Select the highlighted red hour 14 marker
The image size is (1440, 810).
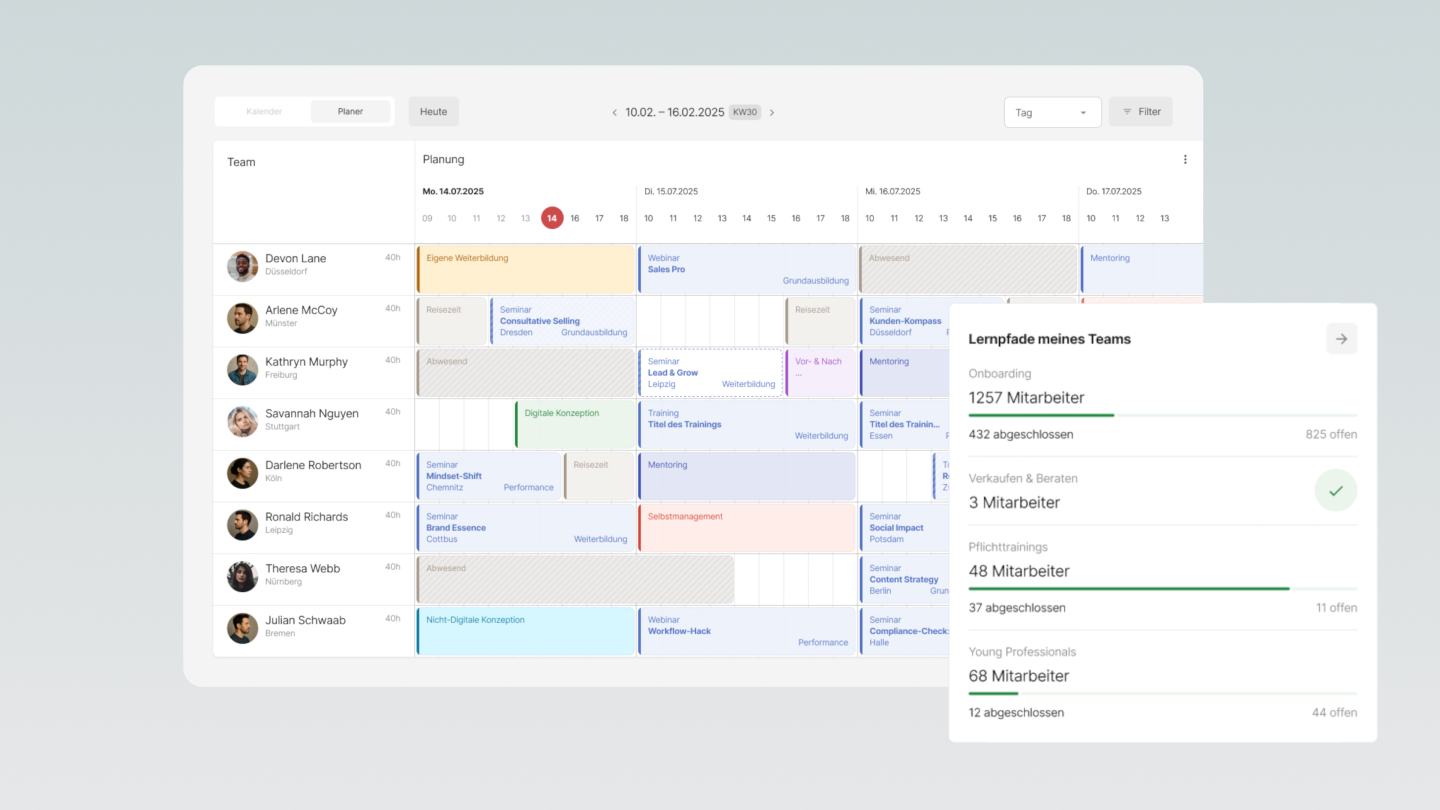[x=552, y=217]
